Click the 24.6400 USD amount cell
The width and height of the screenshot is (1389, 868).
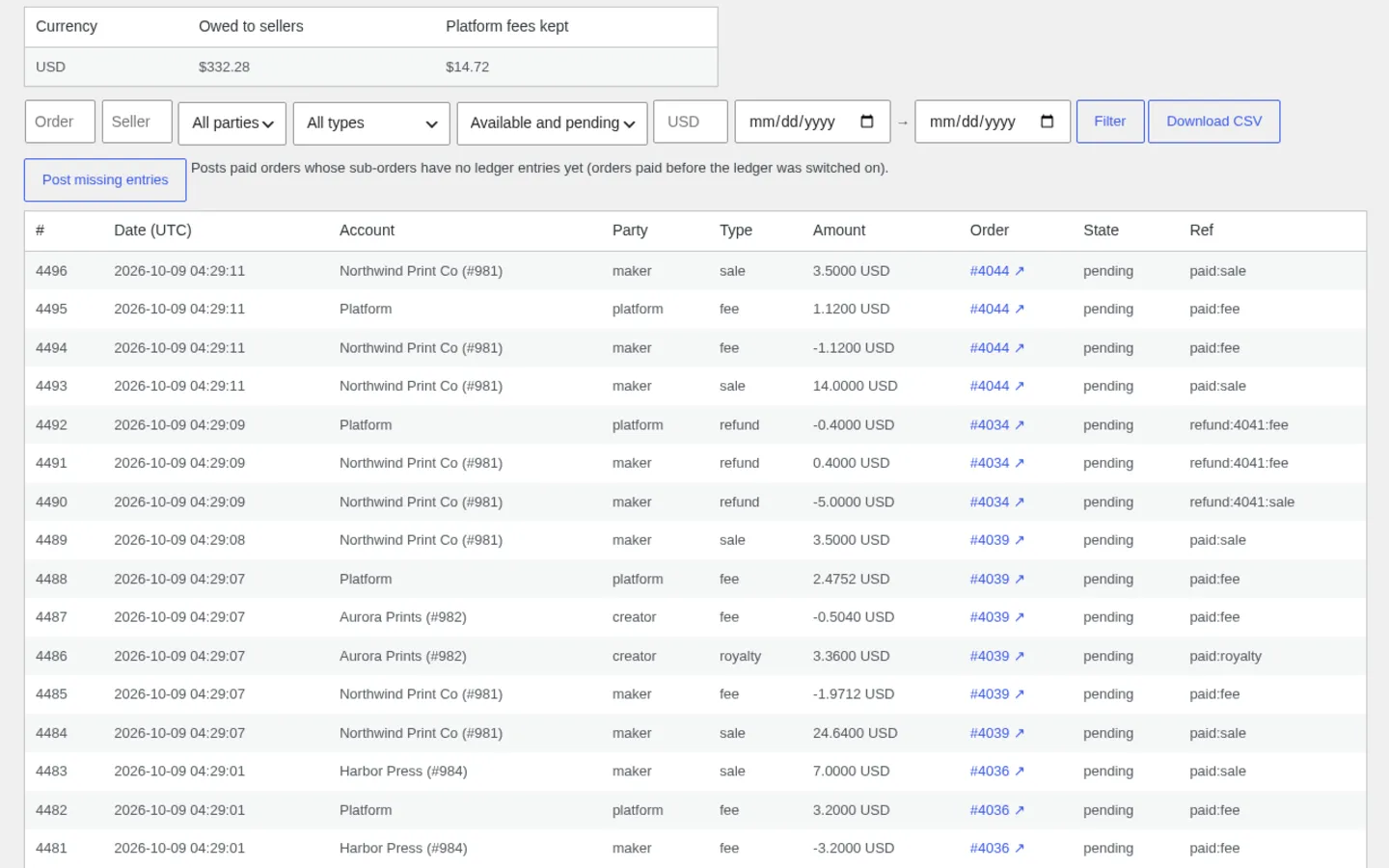pos(855,733)
